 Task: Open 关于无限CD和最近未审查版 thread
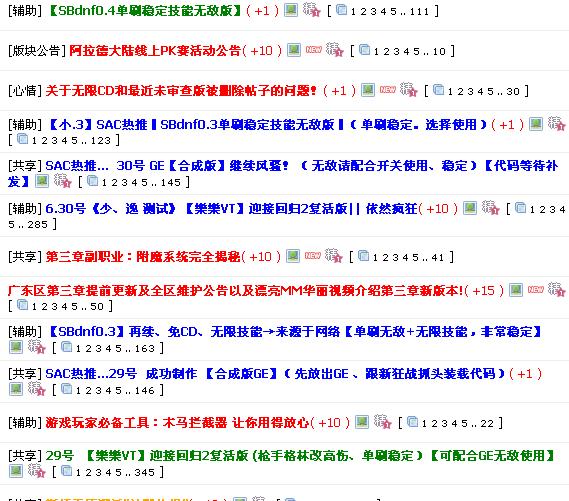coord(181,90)
